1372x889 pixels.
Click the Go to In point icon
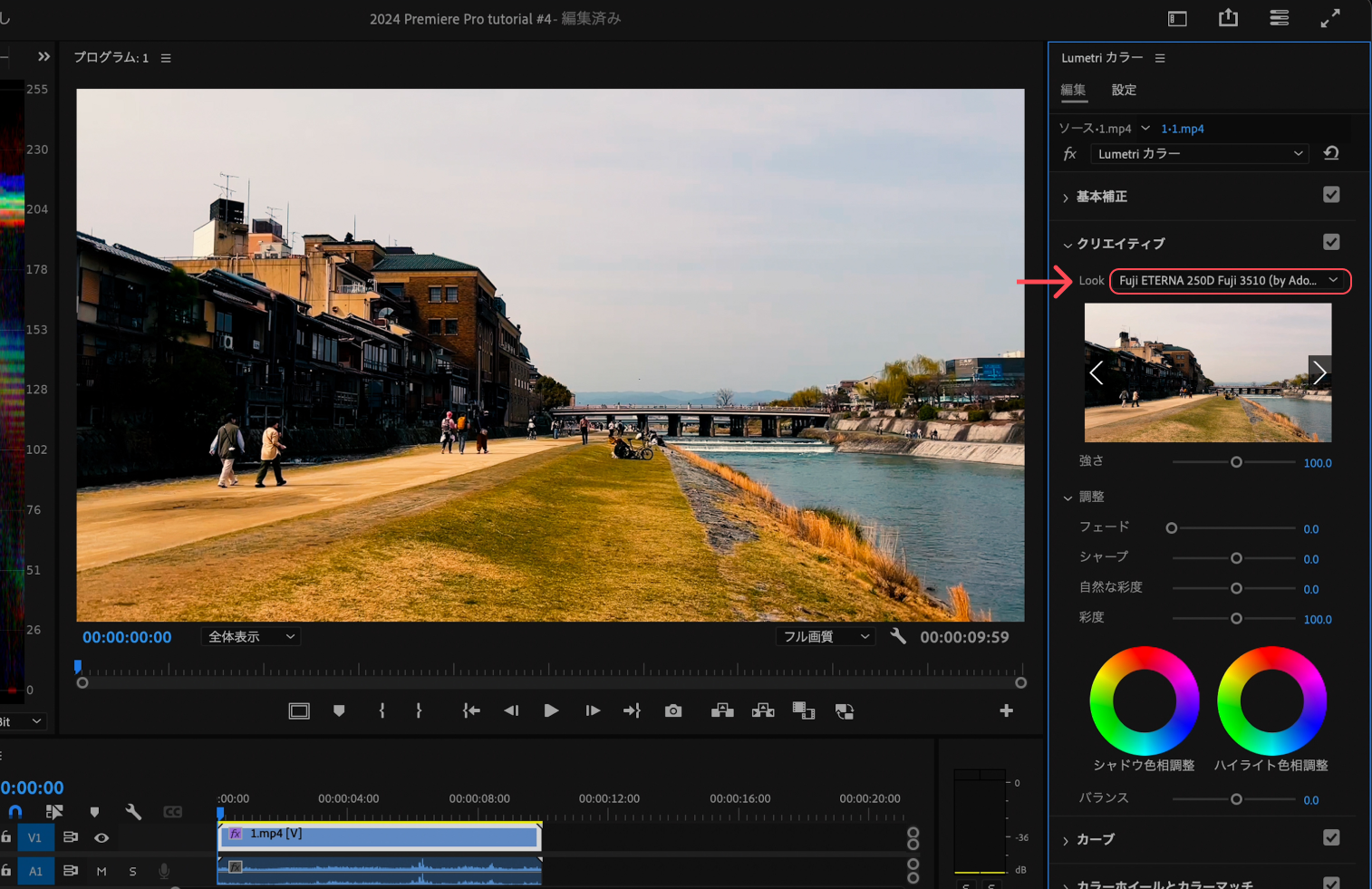[471, 711]
